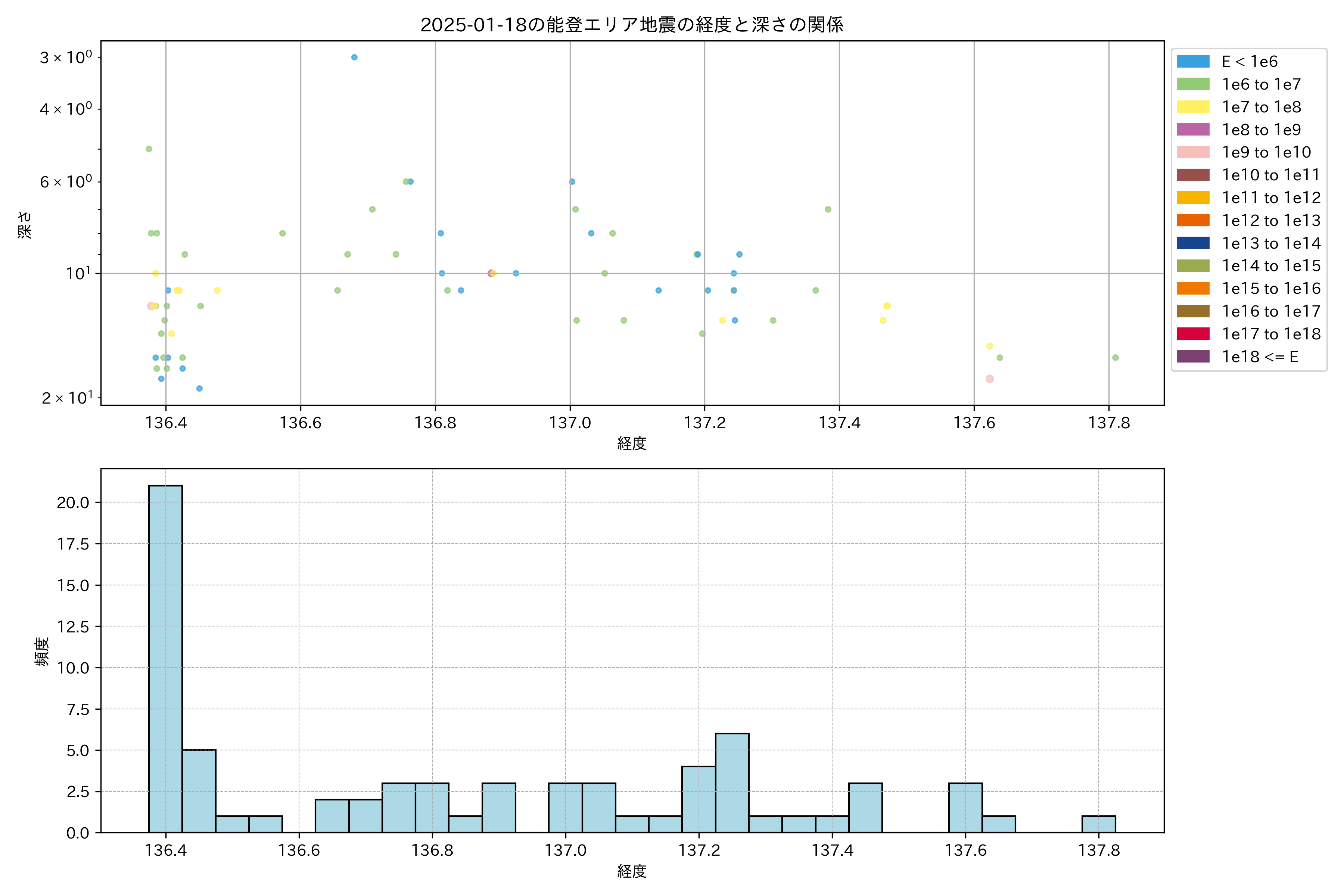This screenshot has height=896, width=1344.
Task: Click the 137.0 tick label on histogram axis
Action: tap(565, 850)
